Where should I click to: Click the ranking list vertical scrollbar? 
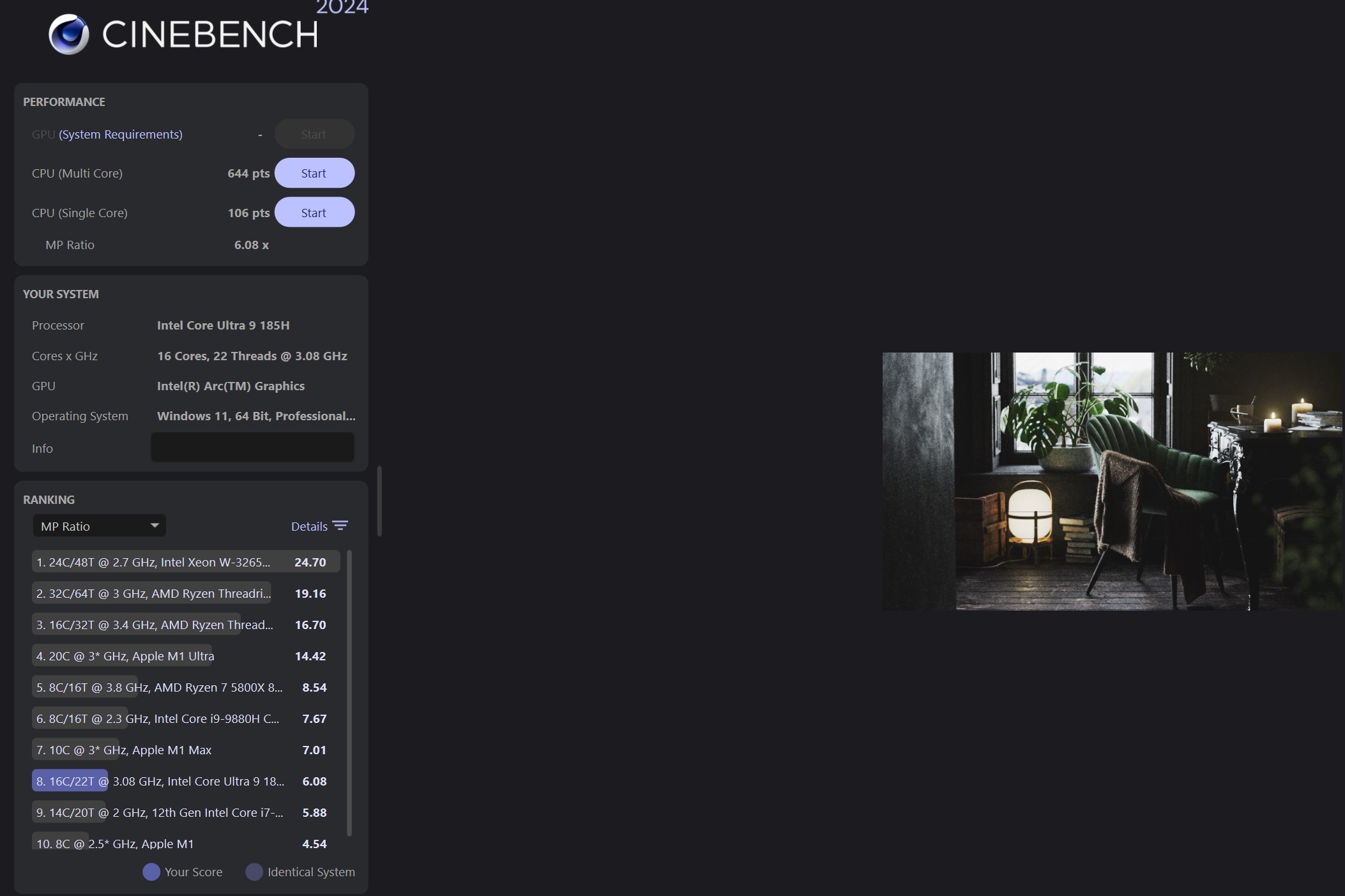tap(349, 692)
